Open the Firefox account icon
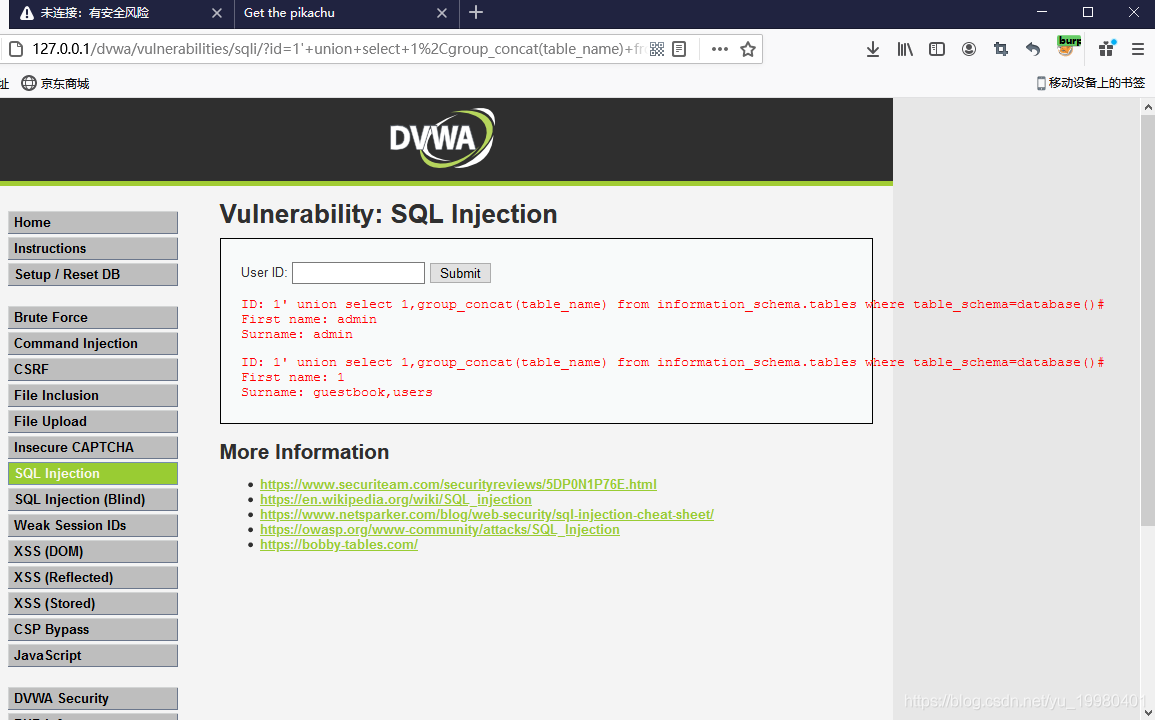The width and height of the screenshot is (1155, 720). tap(969, 49)
